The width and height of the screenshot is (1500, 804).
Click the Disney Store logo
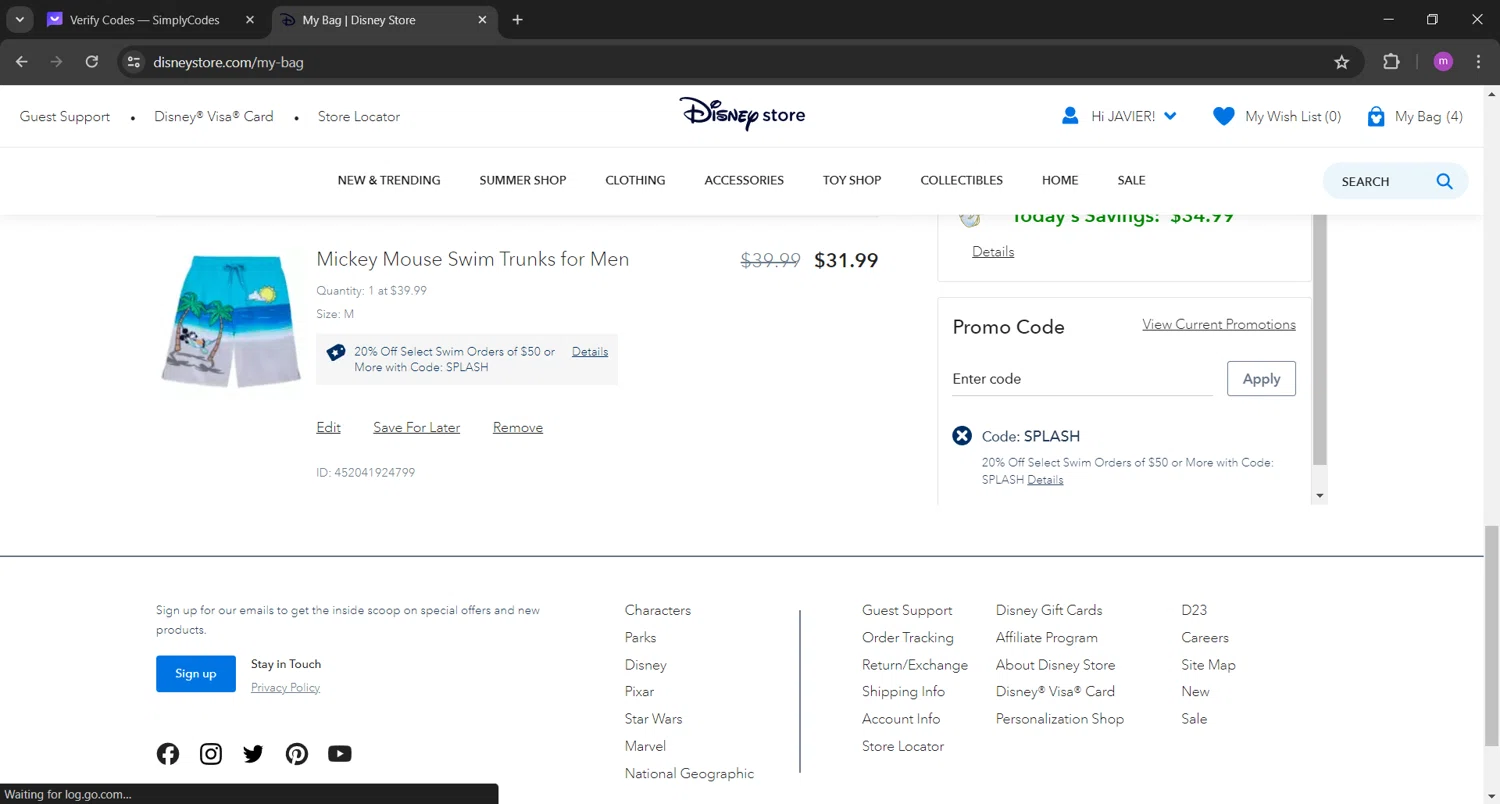[742, 114]
